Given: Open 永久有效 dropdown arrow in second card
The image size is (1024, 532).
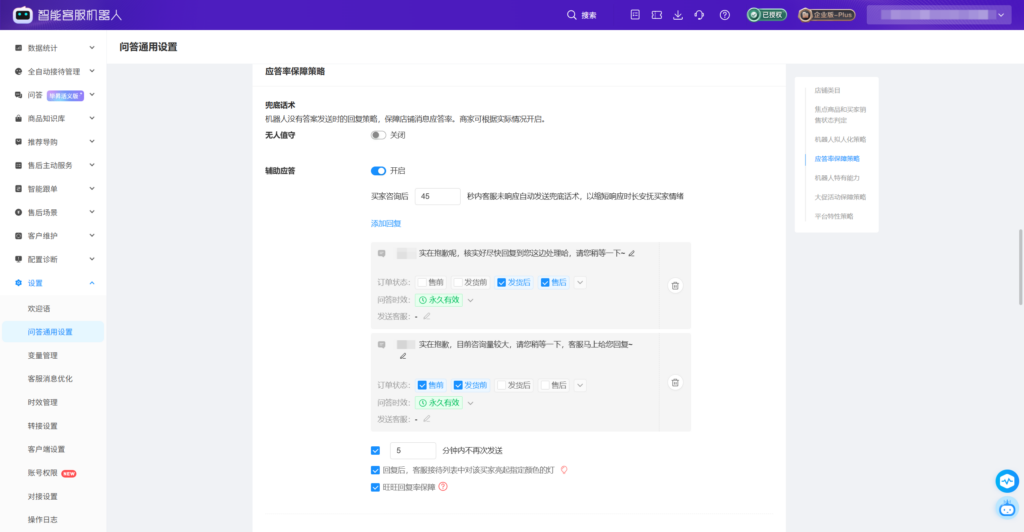Looking at the screenshot, I should [471, 403].
